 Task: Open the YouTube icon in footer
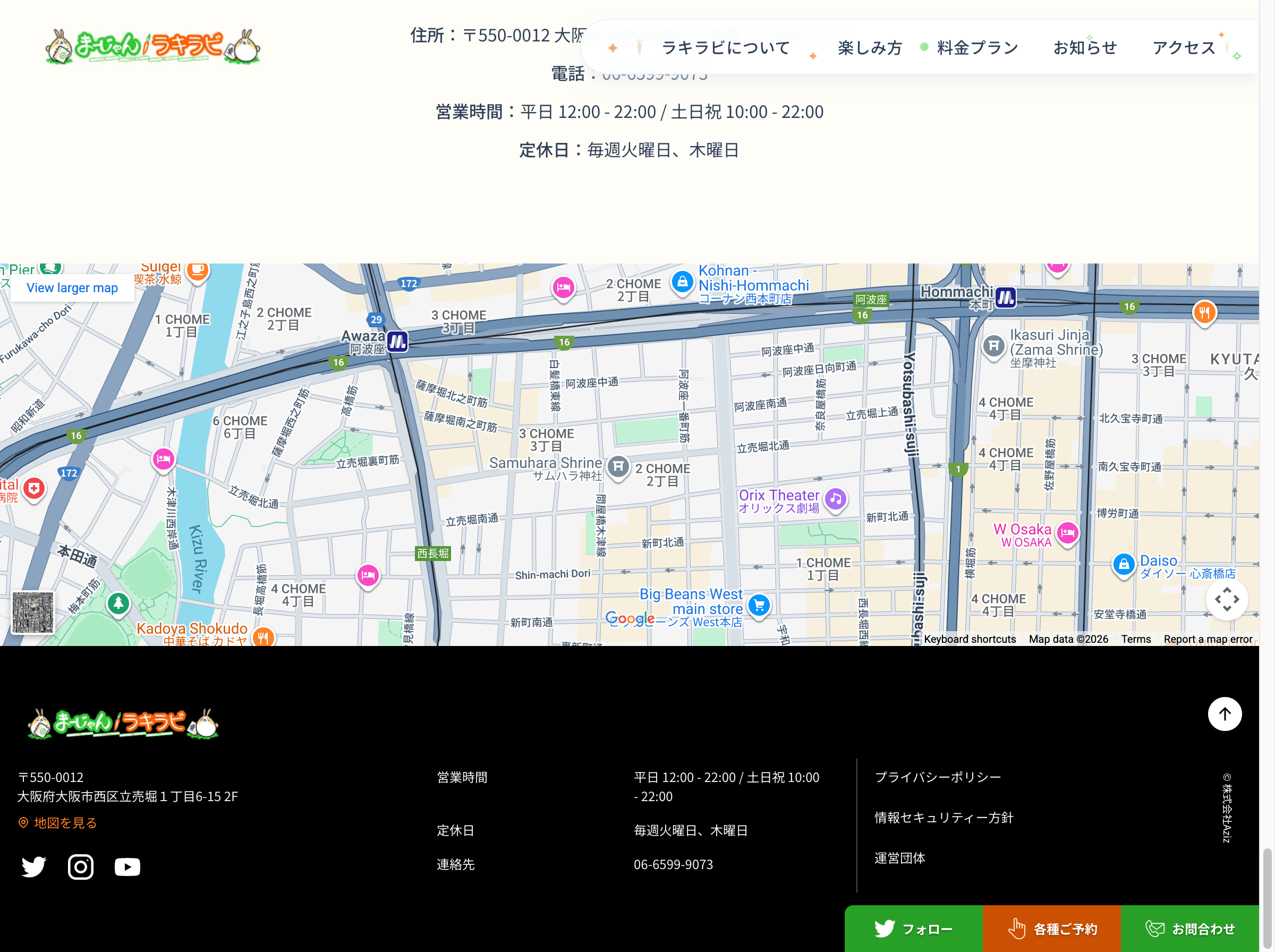click(127, 866)
